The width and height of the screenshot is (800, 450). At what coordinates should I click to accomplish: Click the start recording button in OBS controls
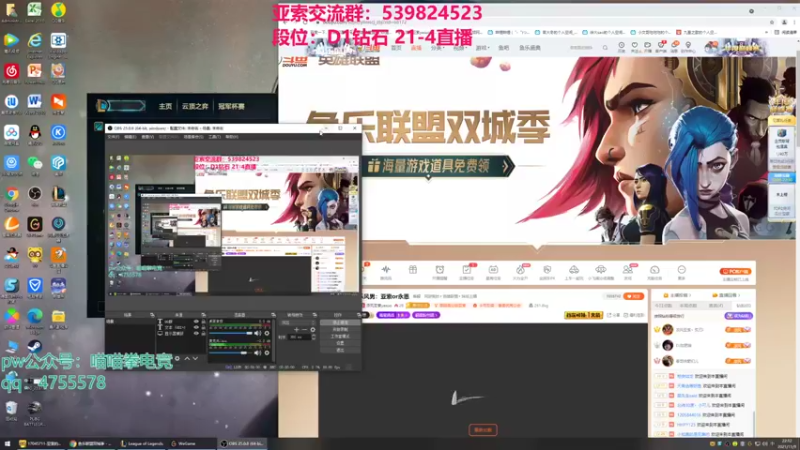click(340, 330)
